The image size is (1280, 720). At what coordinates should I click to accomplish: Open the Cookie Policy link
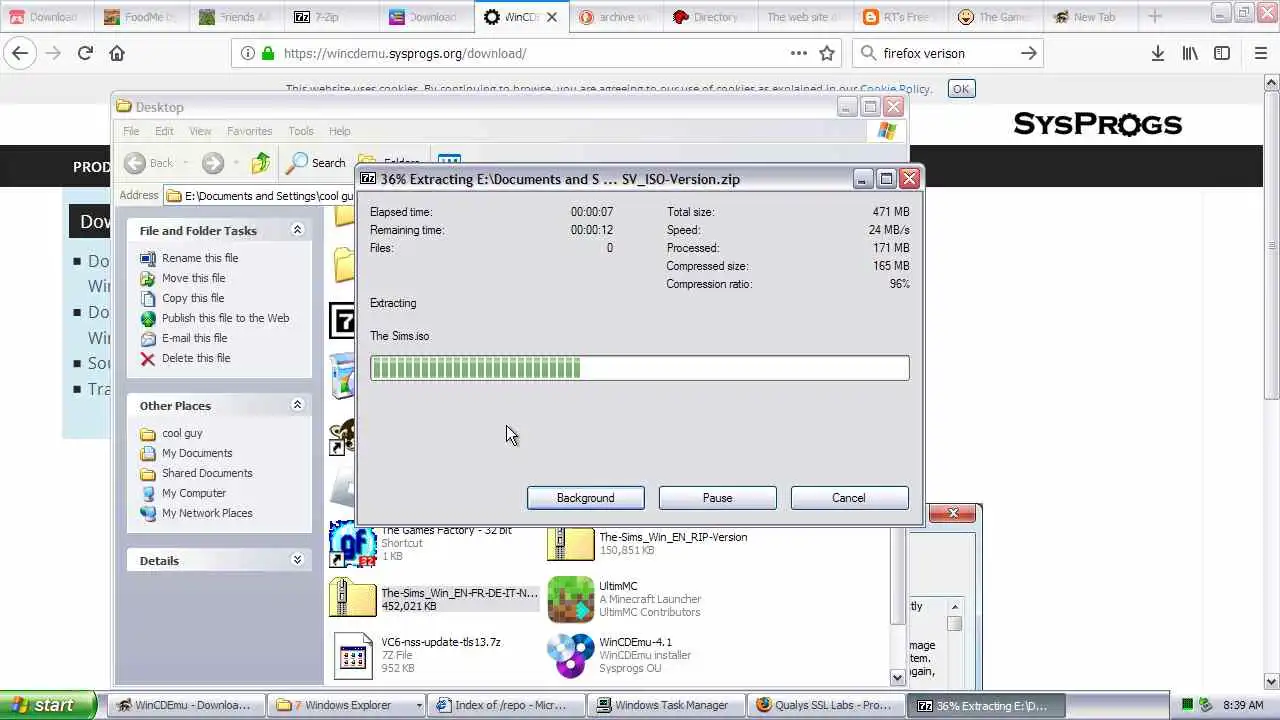tap(894, 89)
